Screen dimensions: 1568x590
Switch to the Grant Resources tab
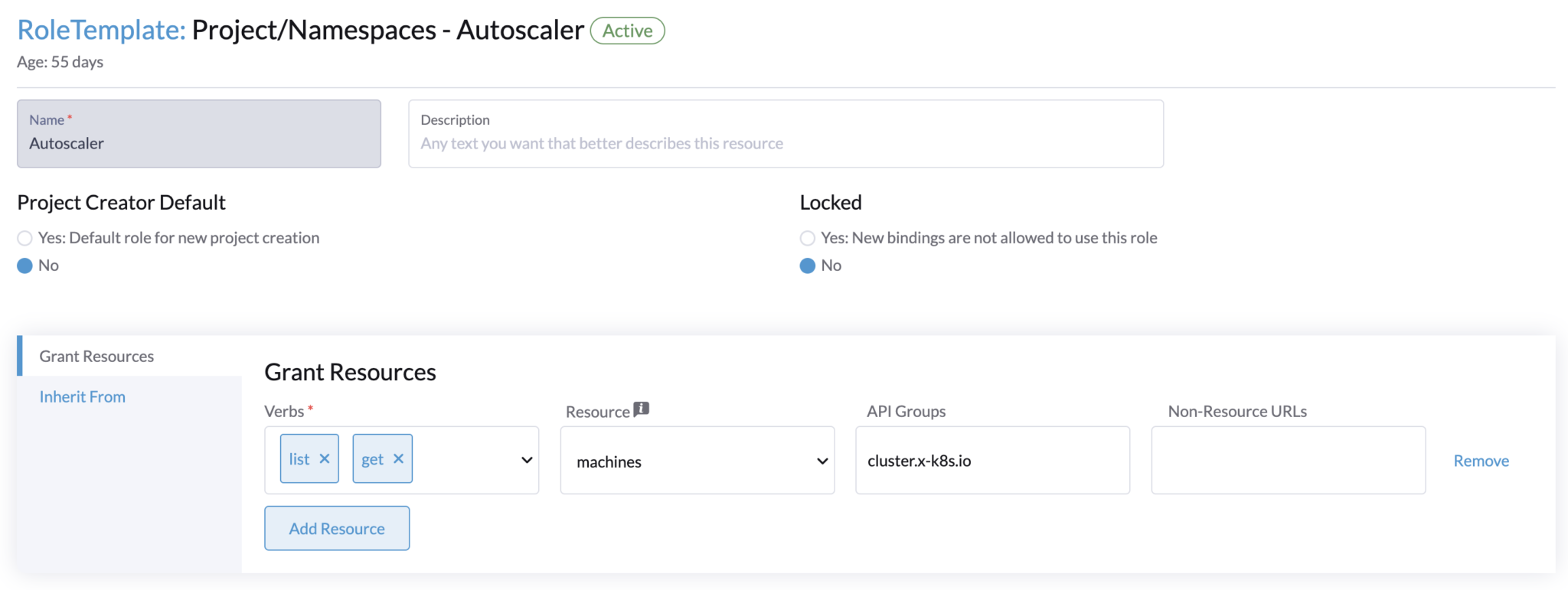click(96, 357)
